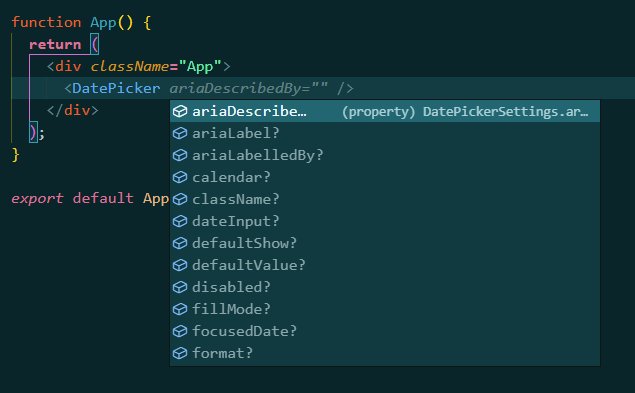Screen dimensions: 635x393
Task: Click the (property) DatePickerSettings detail text
Action: (x=465, y=111)
